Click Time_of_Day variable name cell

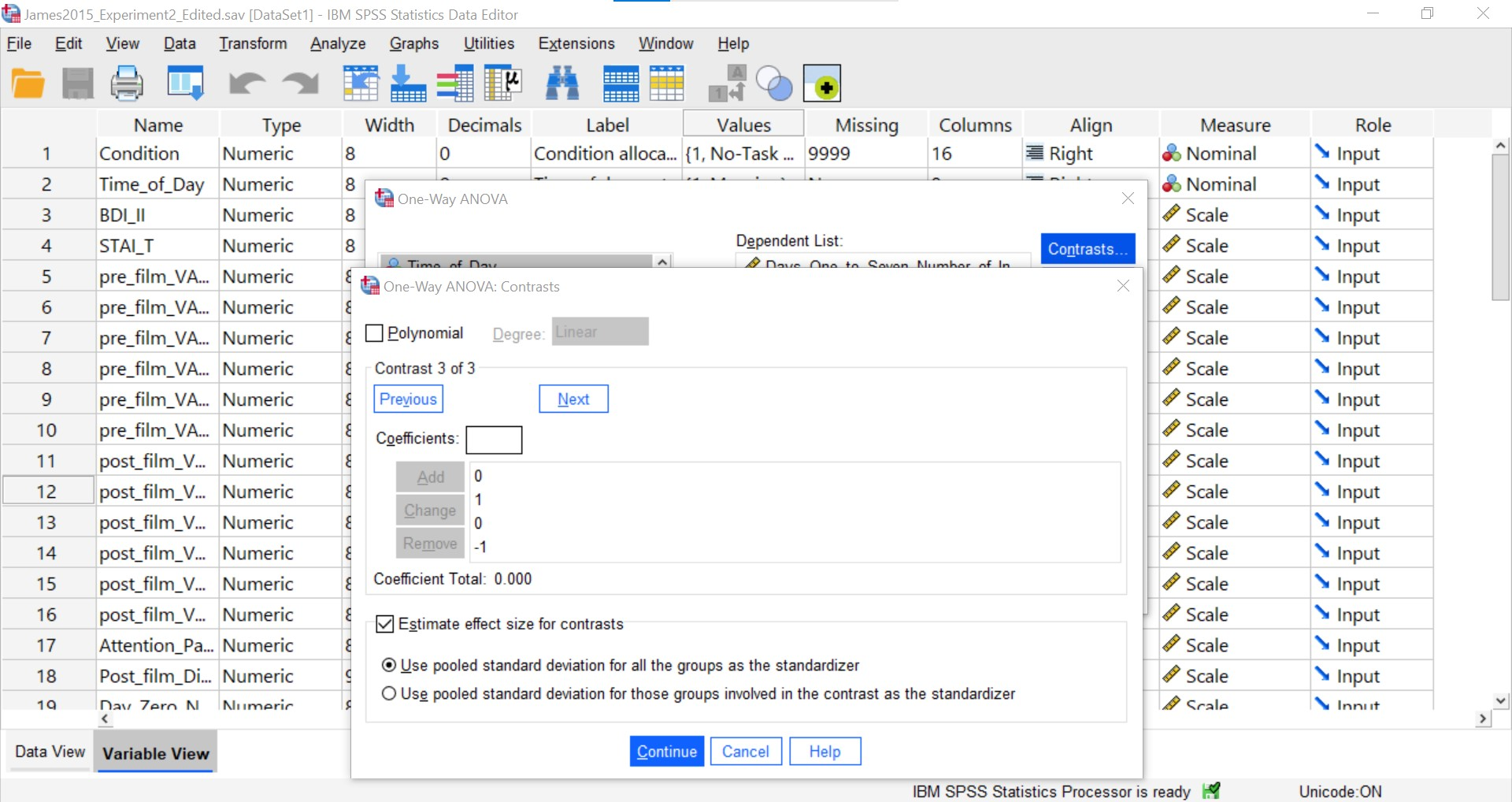(157, 184)
